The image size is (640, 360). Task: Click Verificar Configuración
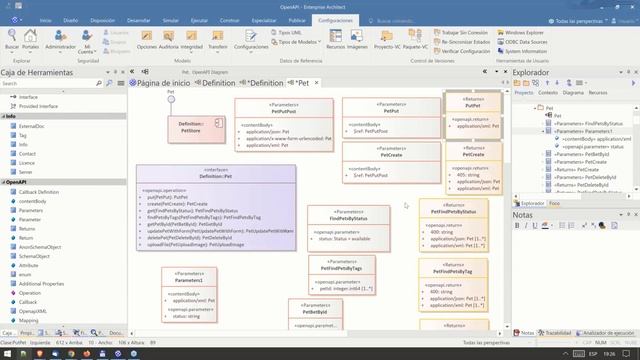(x=462, y=51)
